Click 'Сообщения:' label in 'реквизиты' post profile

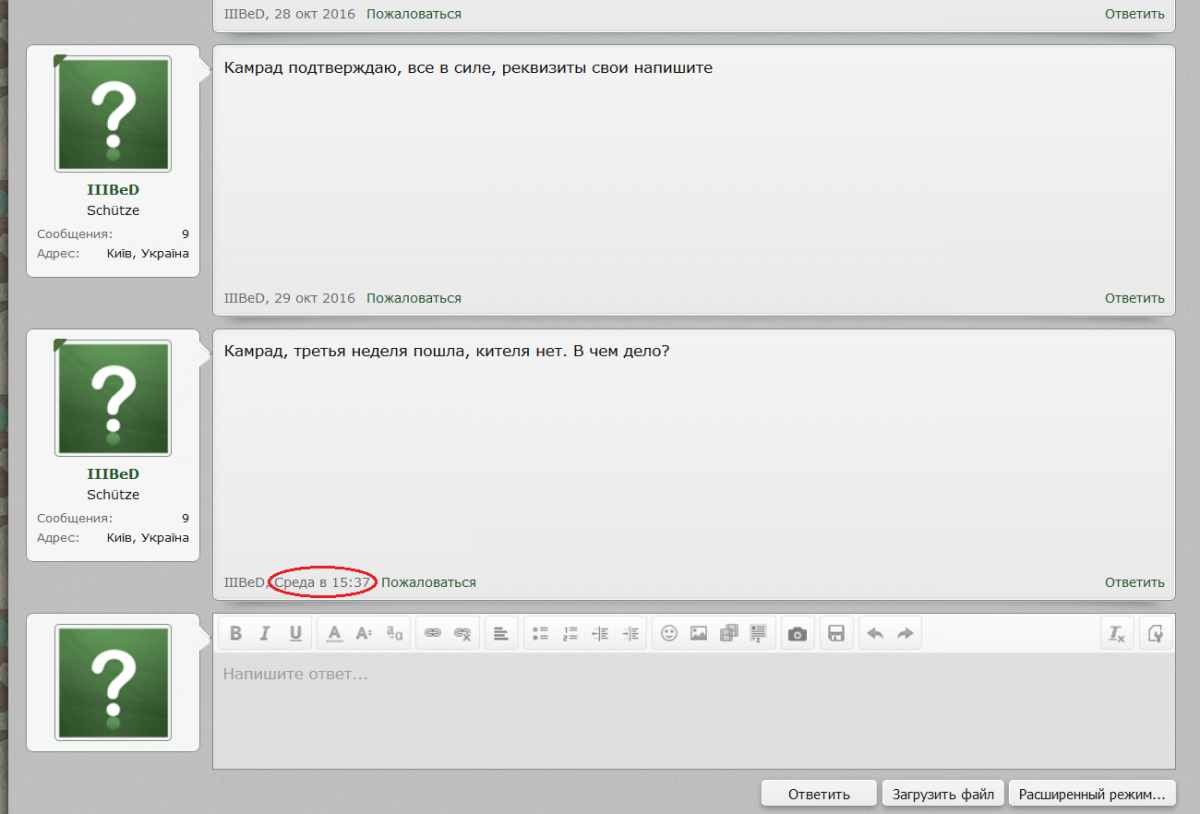[75, 234]
